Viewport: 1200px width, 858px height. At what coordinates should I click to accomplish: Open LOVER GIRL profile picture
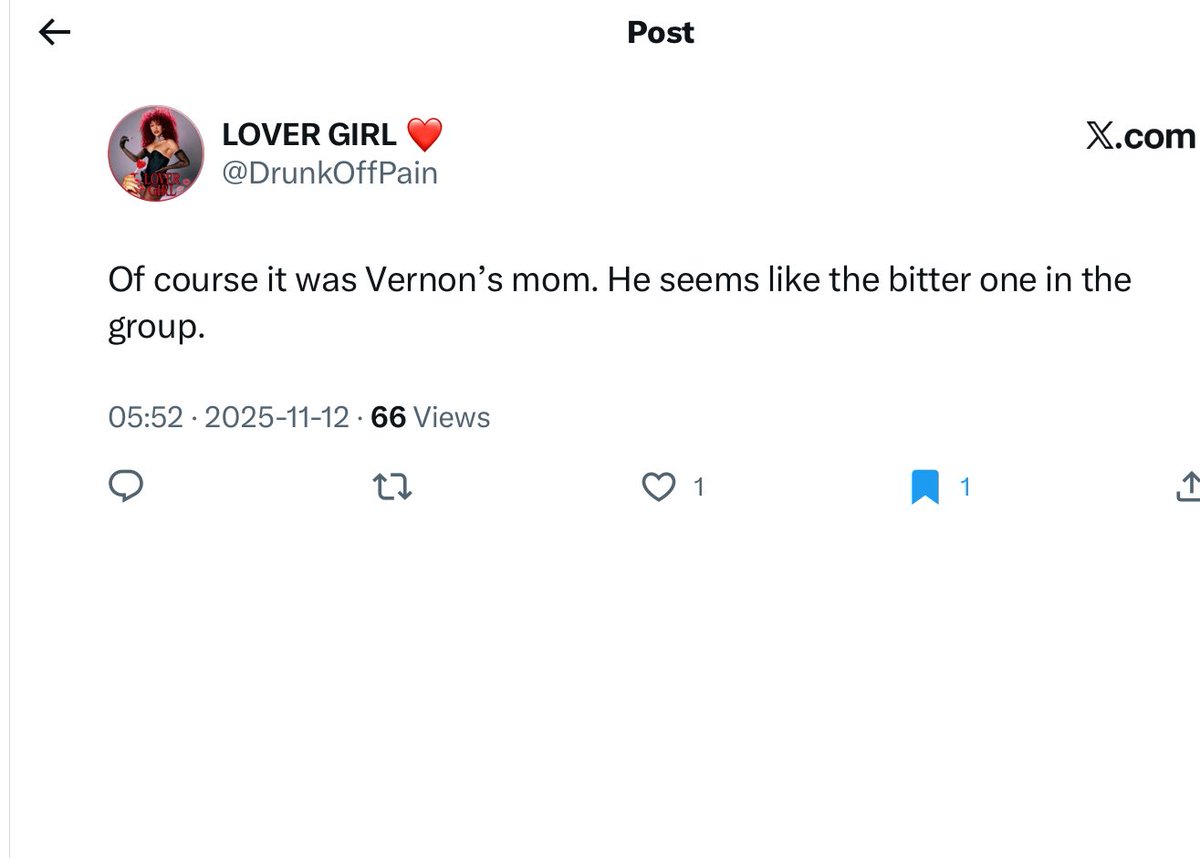pyautogui.click(x=149, y=154)
